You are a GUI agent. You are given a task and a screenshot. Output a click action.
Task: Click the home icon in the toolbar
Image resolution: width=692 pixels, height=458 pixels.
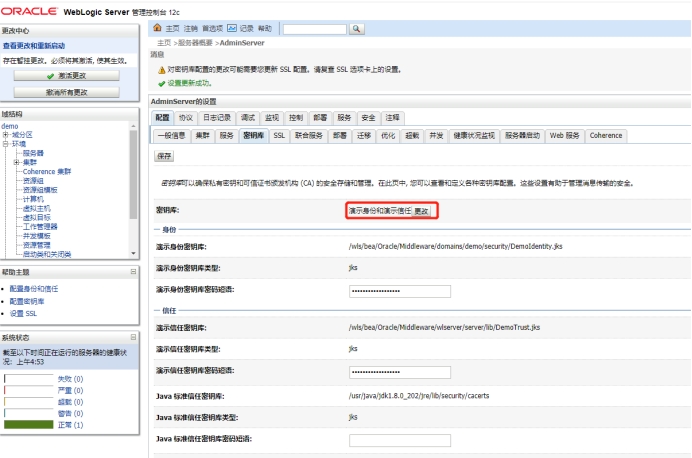[x=157, y=28]
